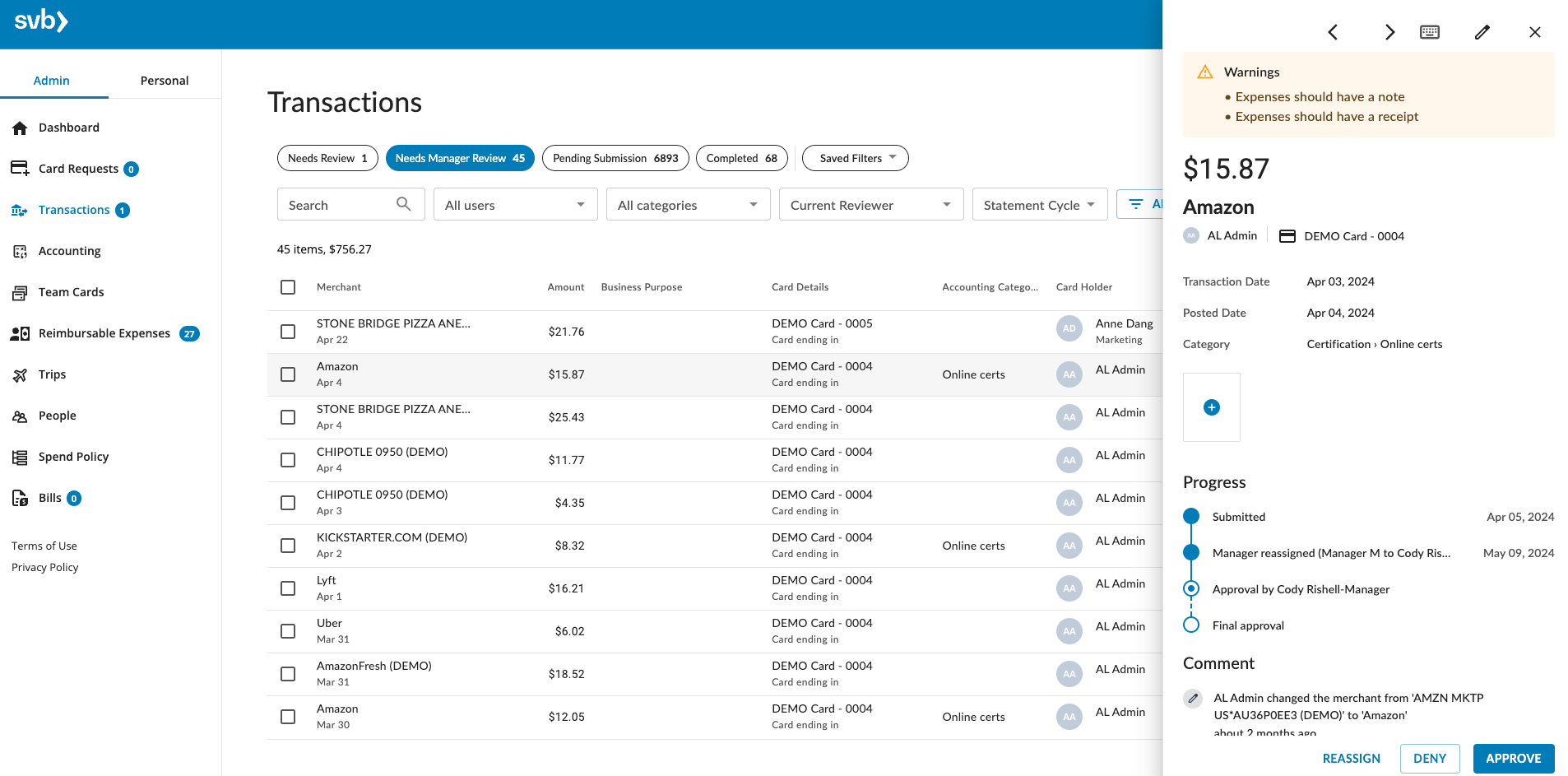The width and height of the screenshot is (1568, 776).
Task: Click Approval by Cody Rishell-Manager step marker
Action: coord(1191,588)
